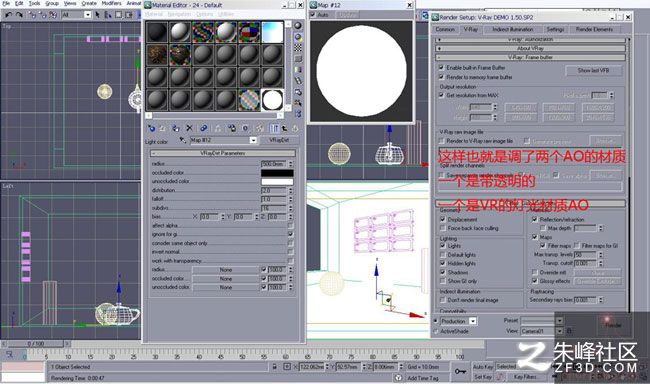650x384 pixels.
Task: Click the black occluded color swatch
Action: (x=277, y=173)
